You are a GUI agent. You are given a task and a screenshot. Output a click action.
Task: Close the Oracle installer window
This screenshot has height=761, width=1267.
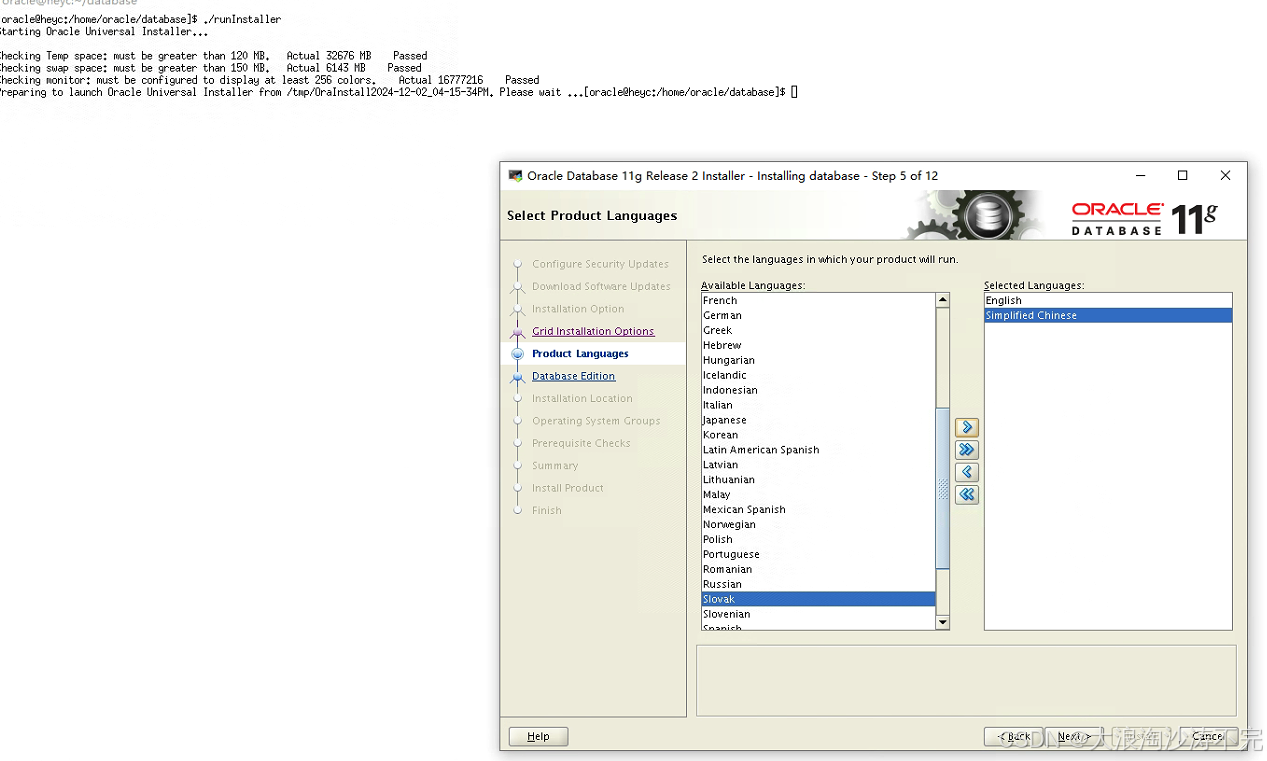pyautogui.click(x=1225, y=176)
